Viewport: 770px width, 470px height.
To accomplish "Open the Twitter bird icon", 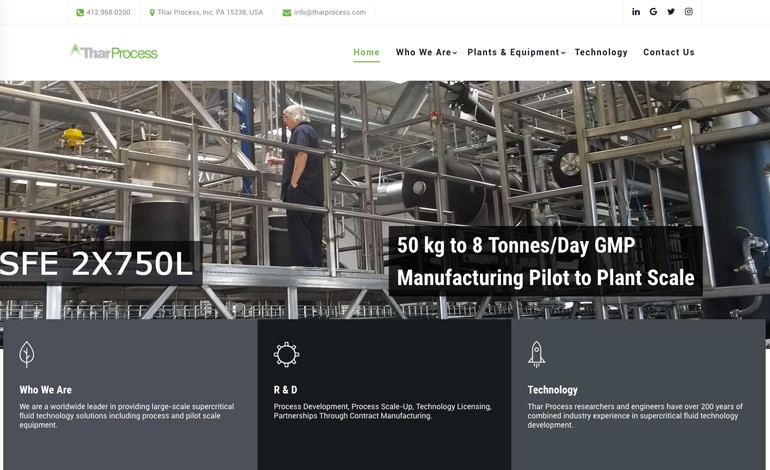I will point(671,12).
